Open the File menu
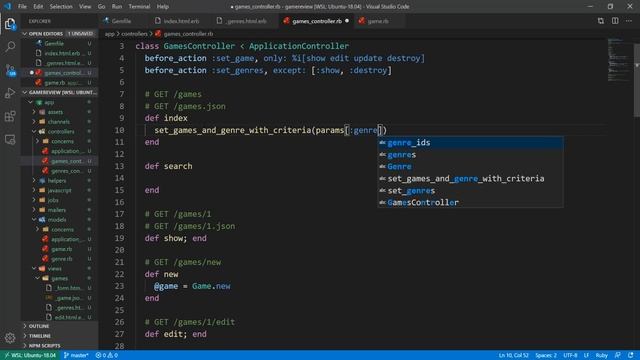 pyautogui.click(x=22, y=7)
